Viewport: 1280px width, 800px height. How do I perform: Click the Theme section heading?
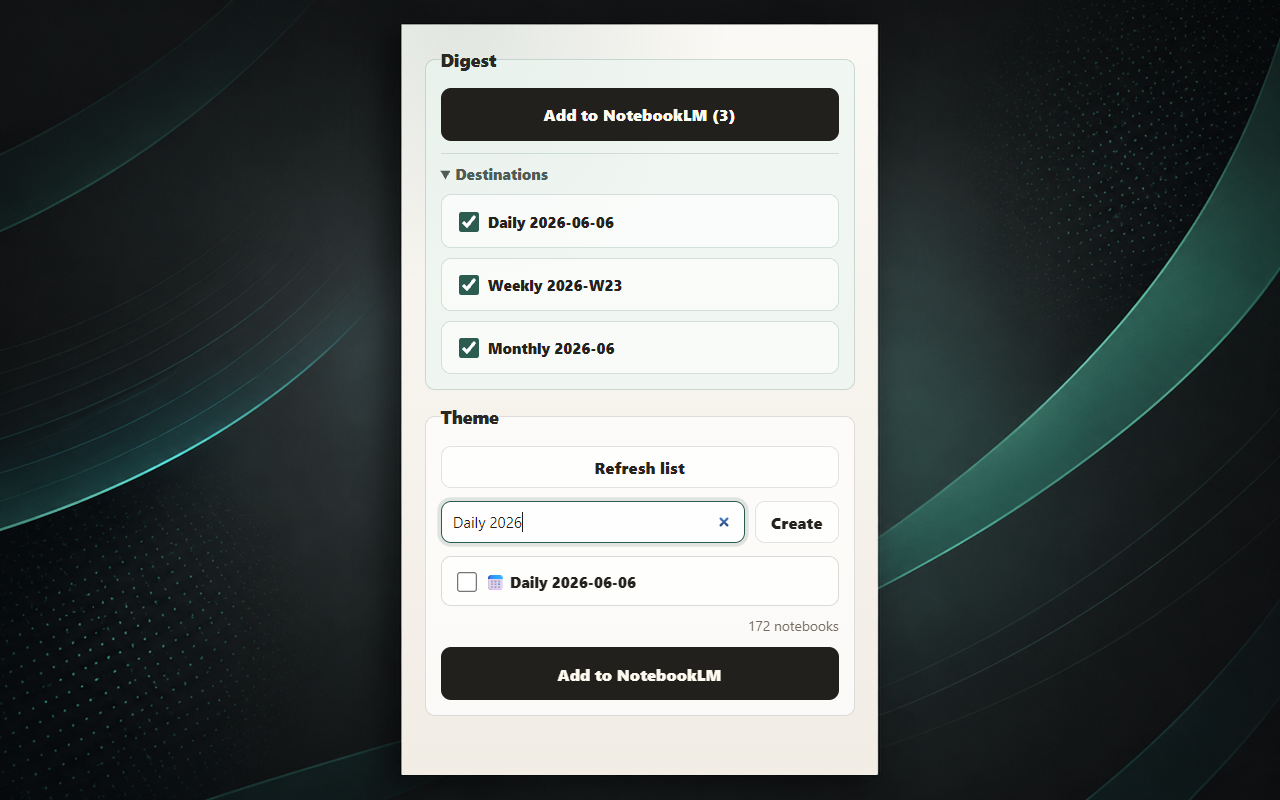[470, 418]
